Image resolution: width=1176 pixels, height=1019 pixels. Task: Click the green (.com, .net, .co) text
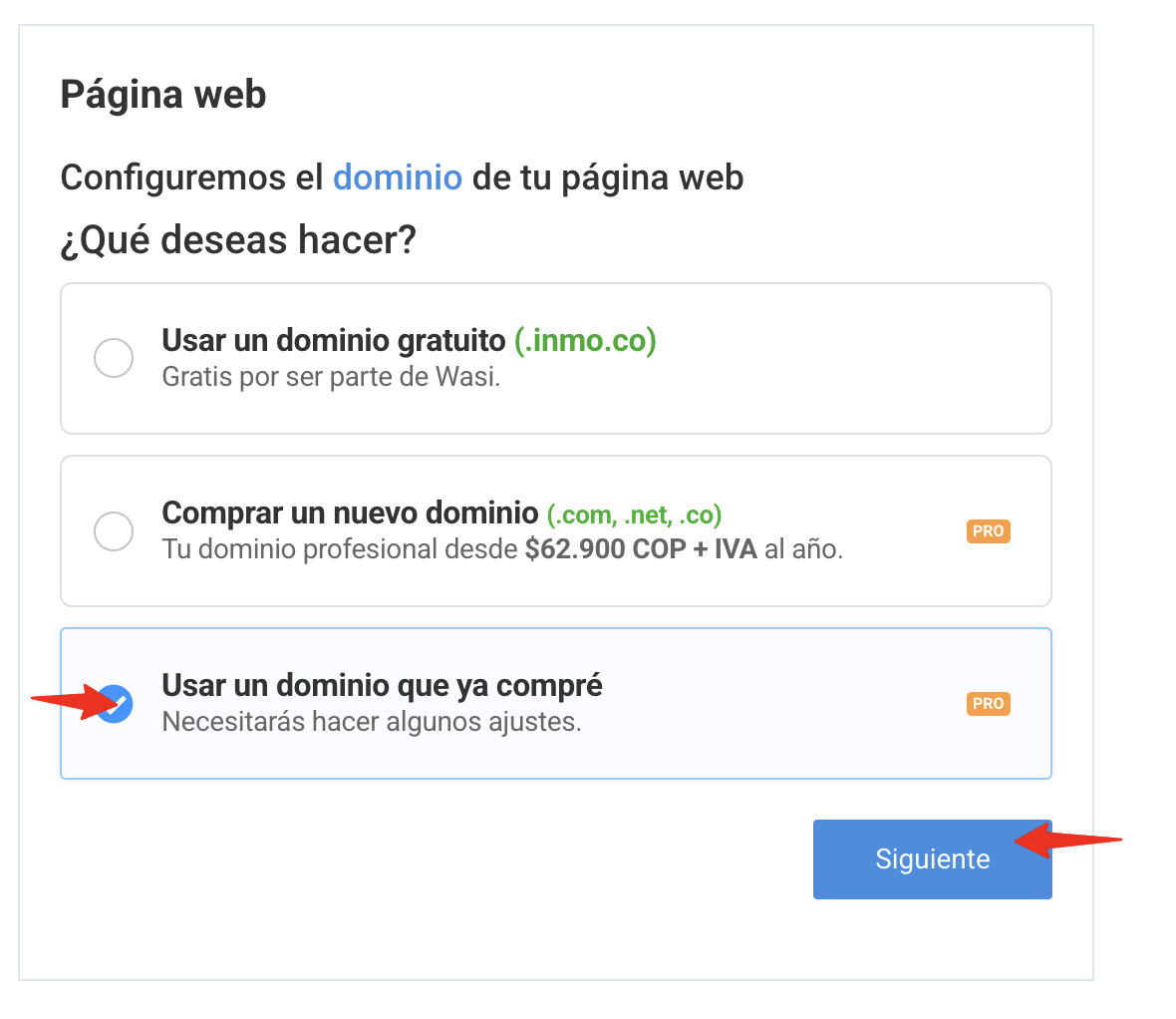(634, 514)
